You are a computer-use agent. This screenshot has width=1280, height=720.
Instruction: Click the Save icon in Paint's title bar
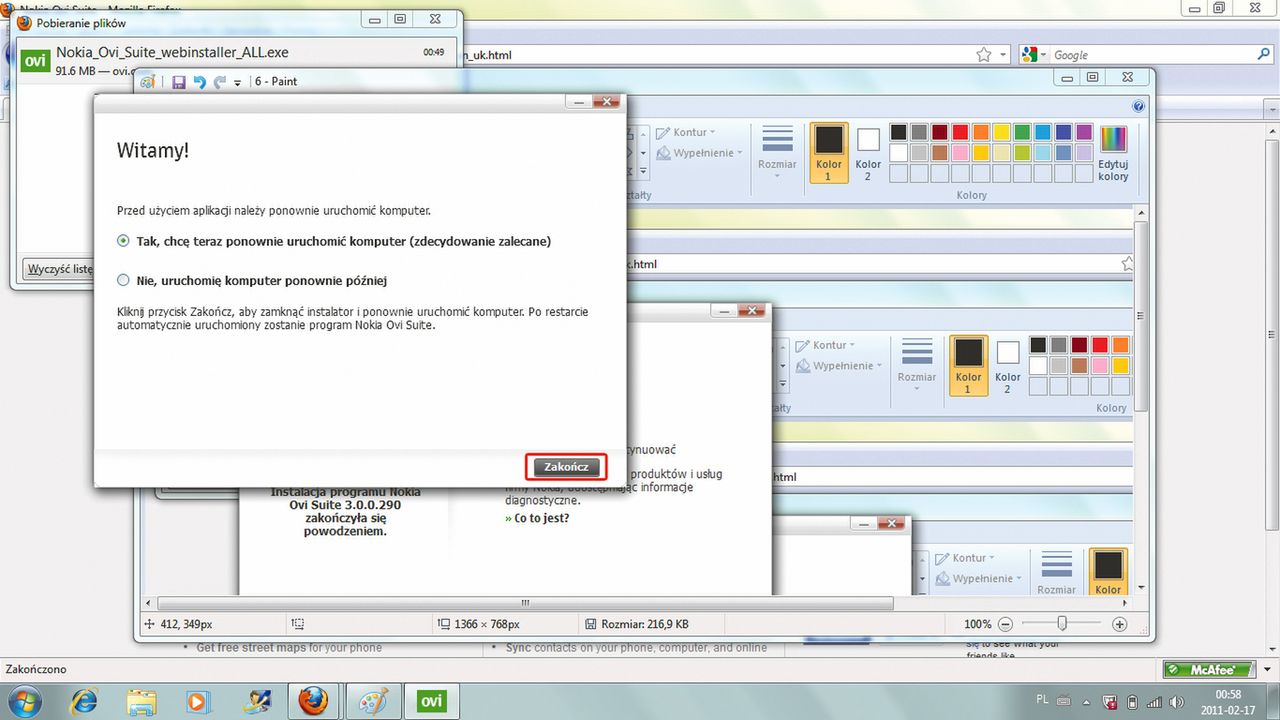tap(179, 82)
